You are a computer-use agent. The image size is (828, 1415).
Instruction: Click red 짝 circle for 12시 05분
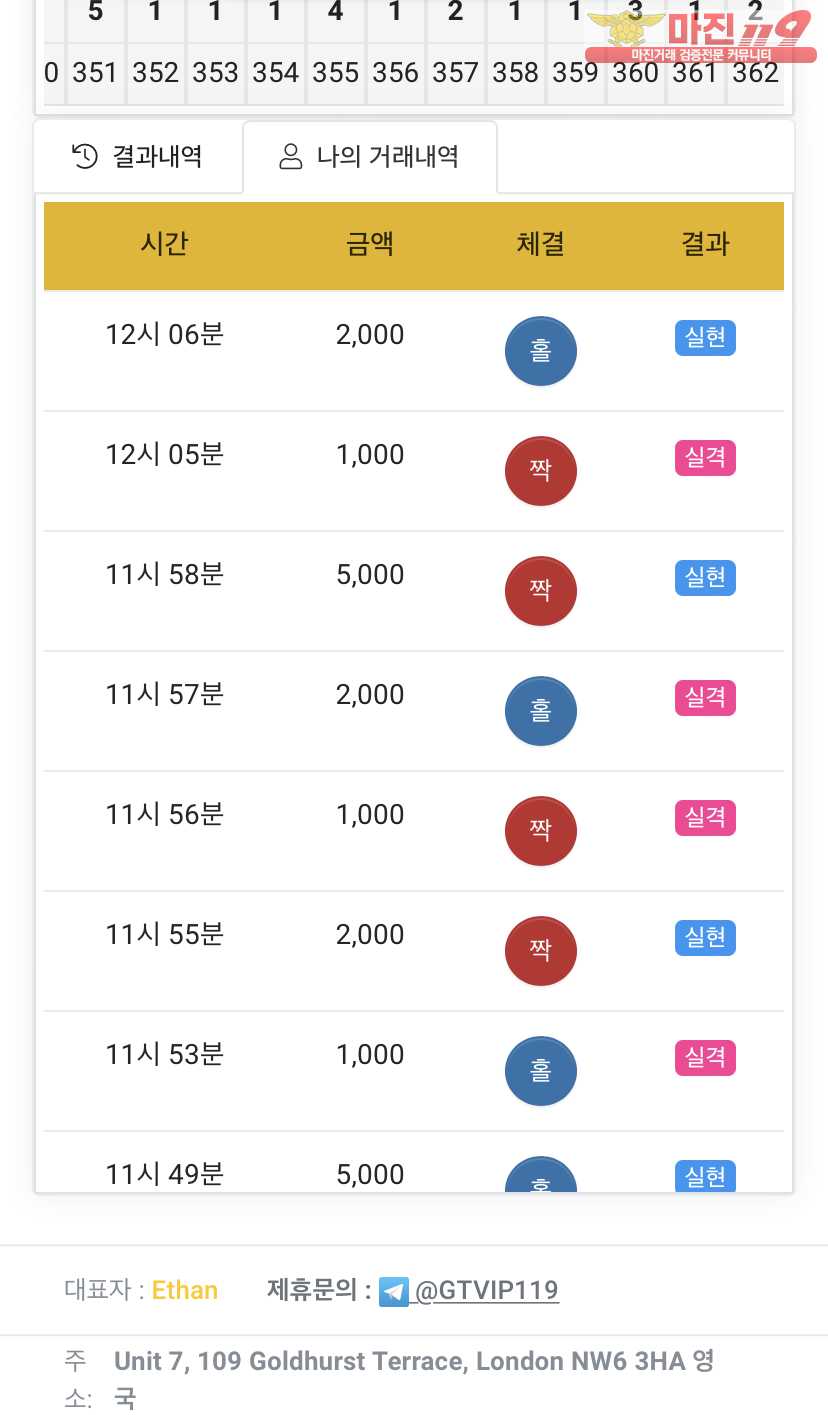coord(540,471)
